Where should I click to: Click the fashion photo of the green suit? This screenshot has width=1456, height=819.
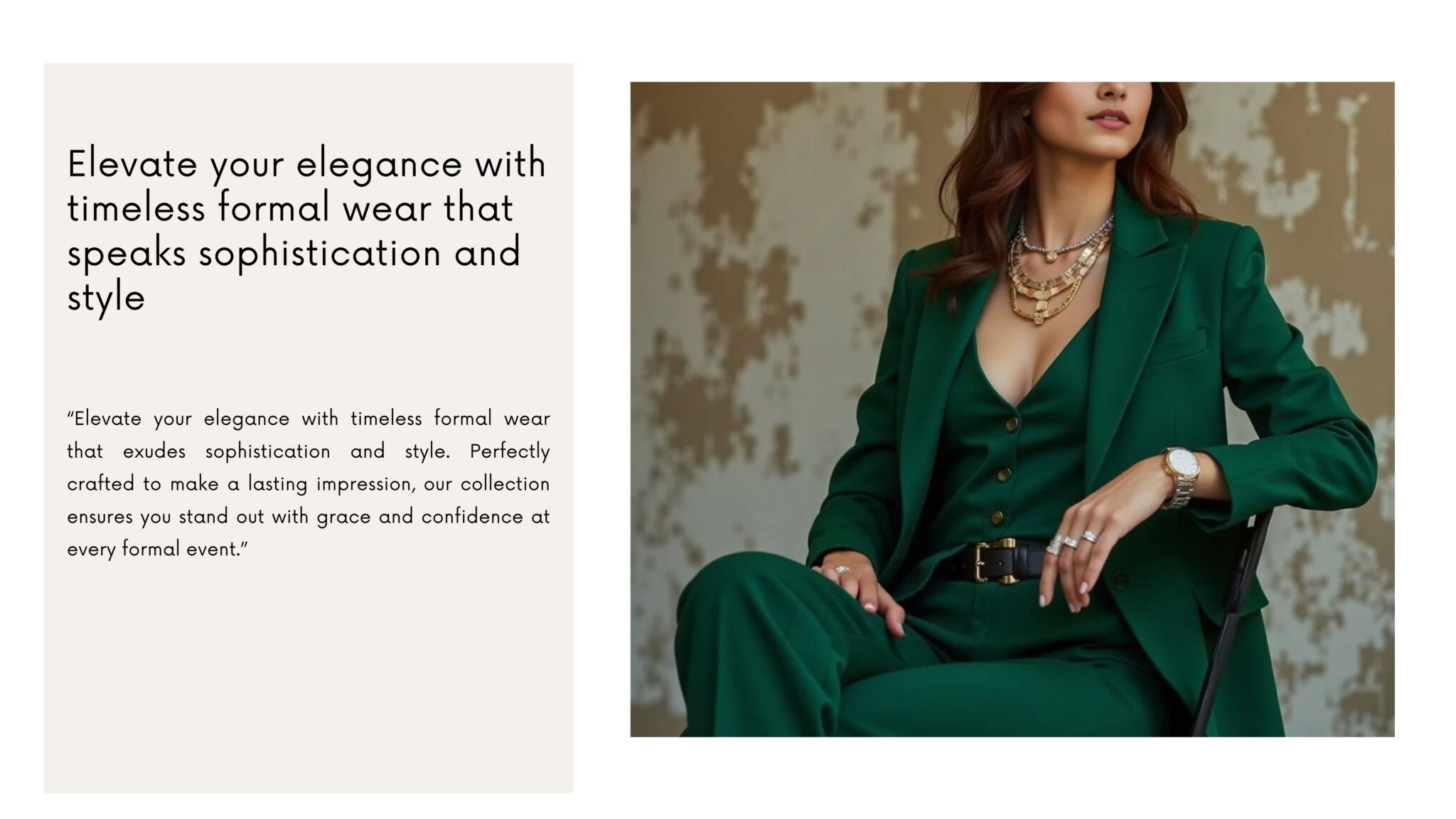pos(1012,409)
